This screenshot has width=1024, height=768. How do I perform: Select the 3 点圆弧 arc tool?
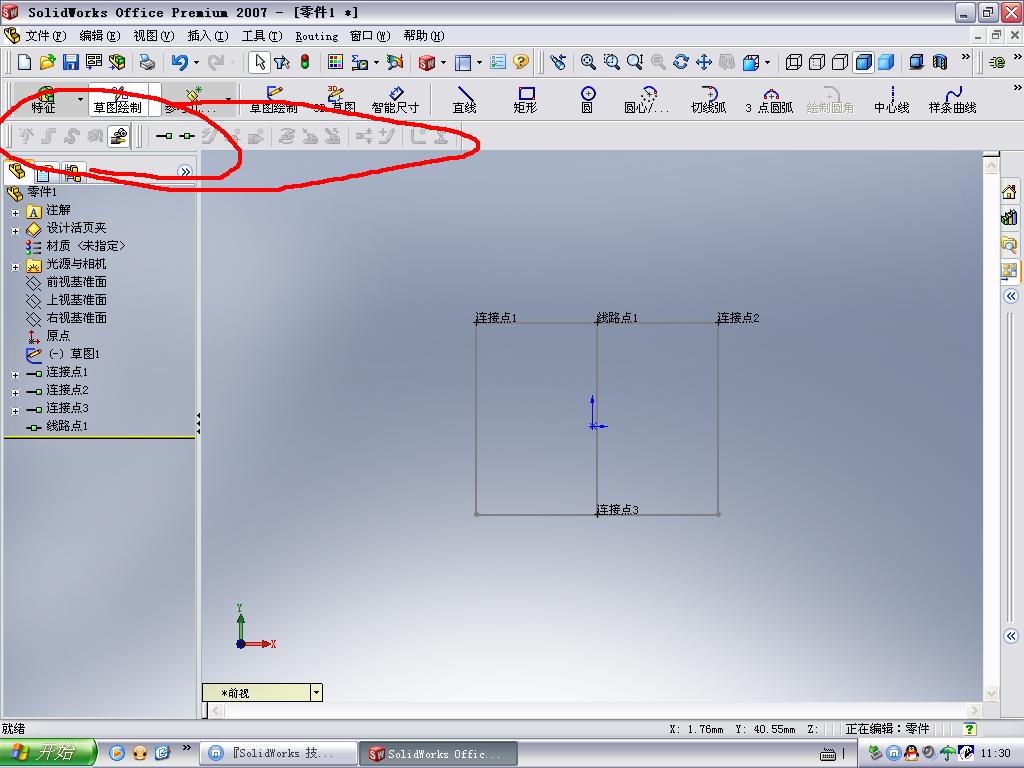click(769, 99)
